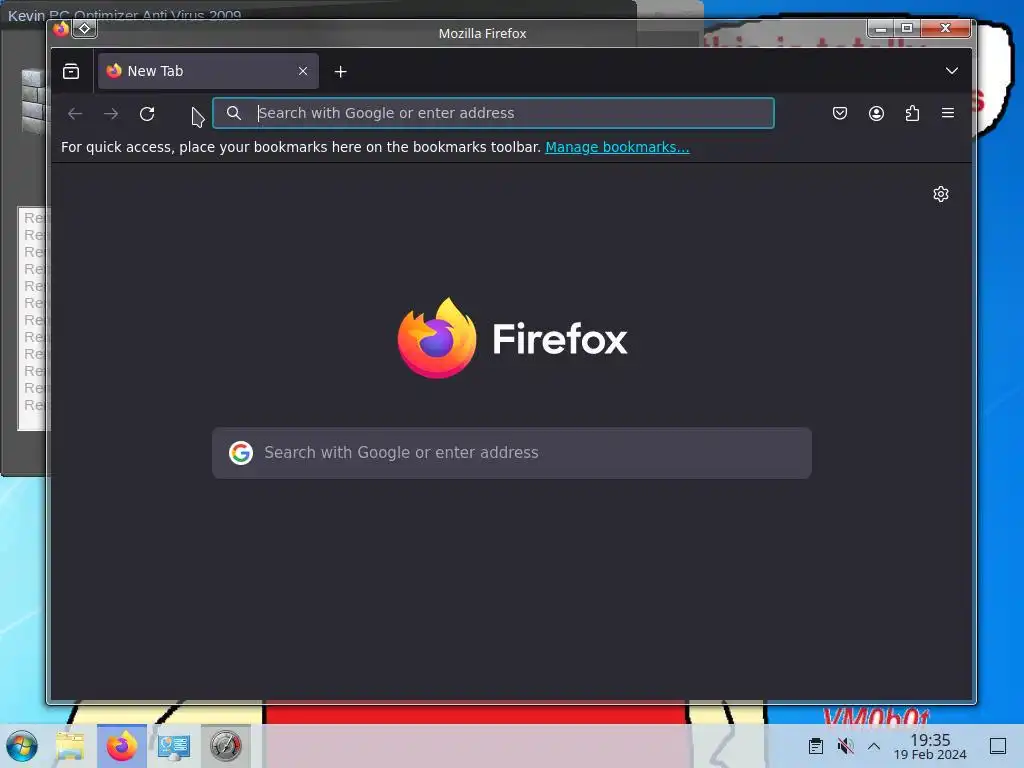Toggle the on-all-desktops titlebar button
Screen dimensions: 1024x768
(x=84, y=29)
